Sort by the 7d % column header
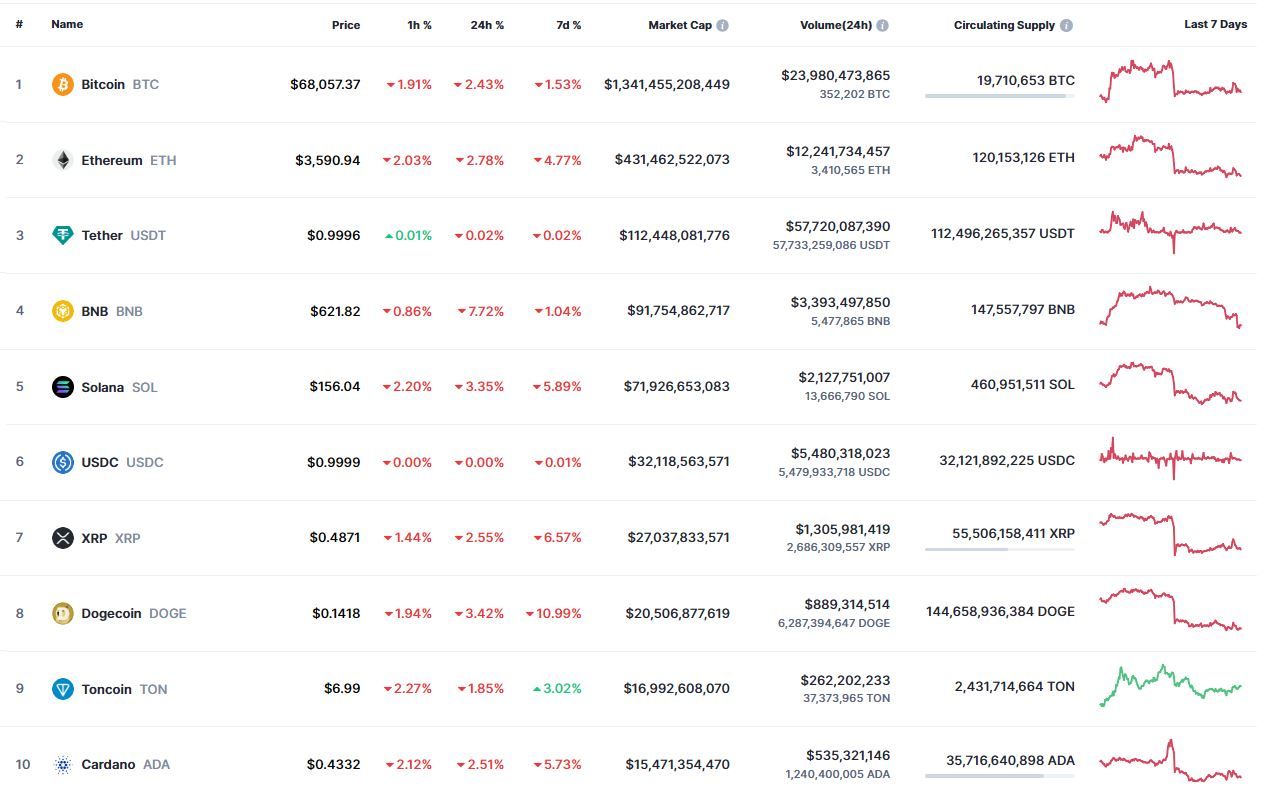 point(569,25)
